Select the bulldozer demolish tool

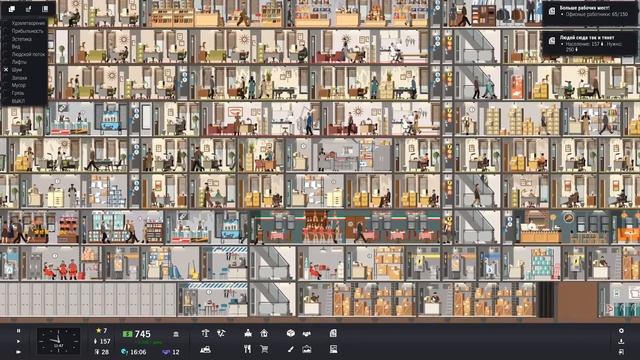(x=205, y=349)
